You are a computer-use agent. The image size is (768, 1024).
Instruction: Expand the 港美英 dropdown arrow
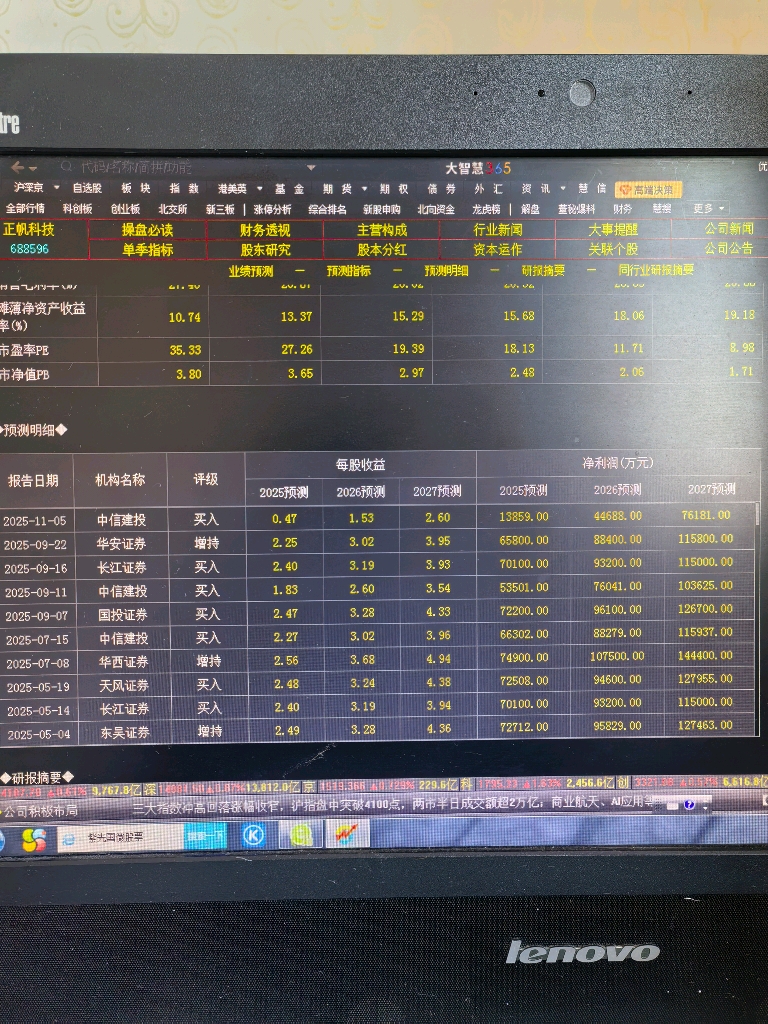tap(259, 189)
